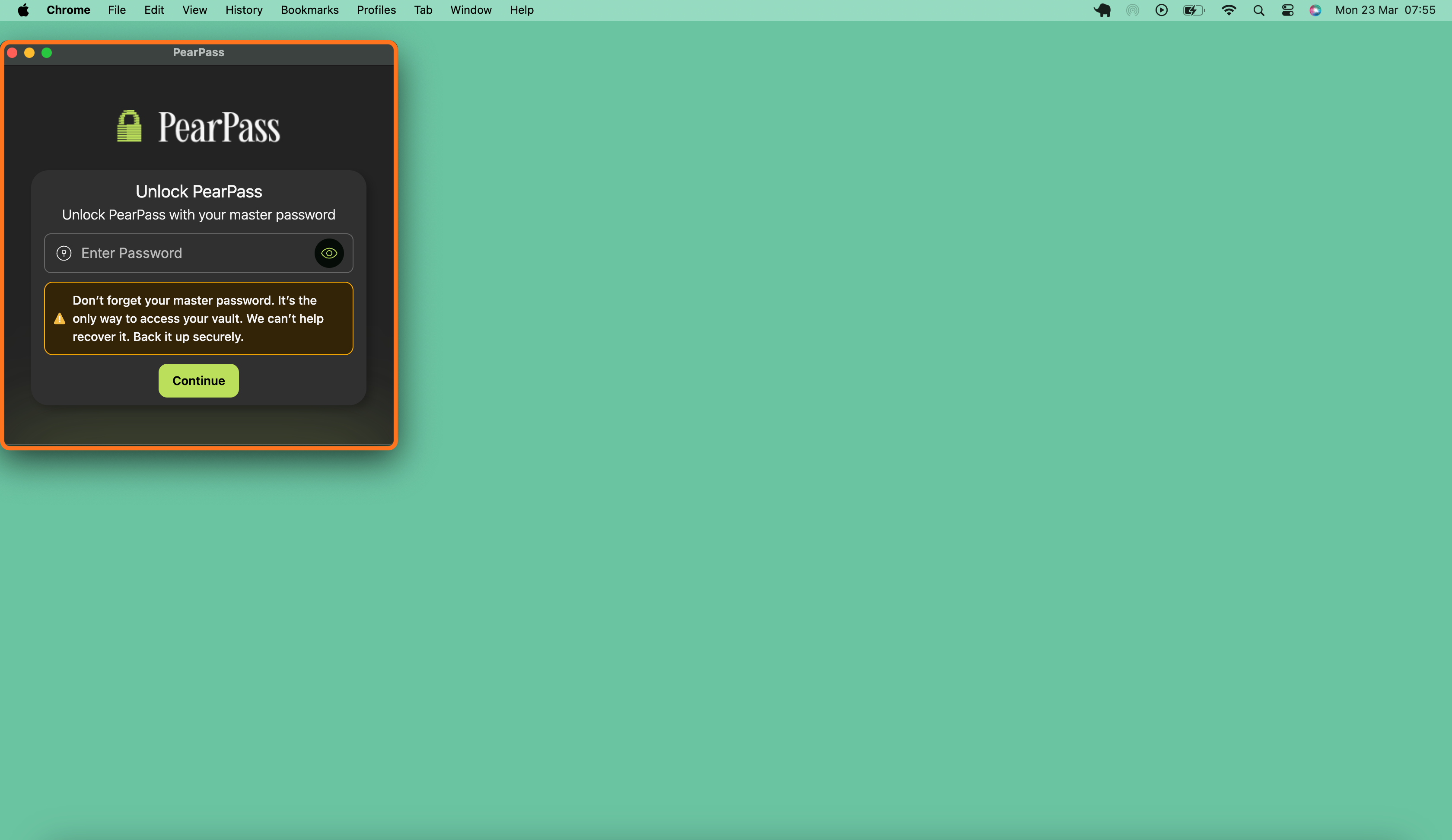This screenshot has width=1452, height=840.
Task: Open the Chrome menu in the menu bar
Action: pos(68,10)
